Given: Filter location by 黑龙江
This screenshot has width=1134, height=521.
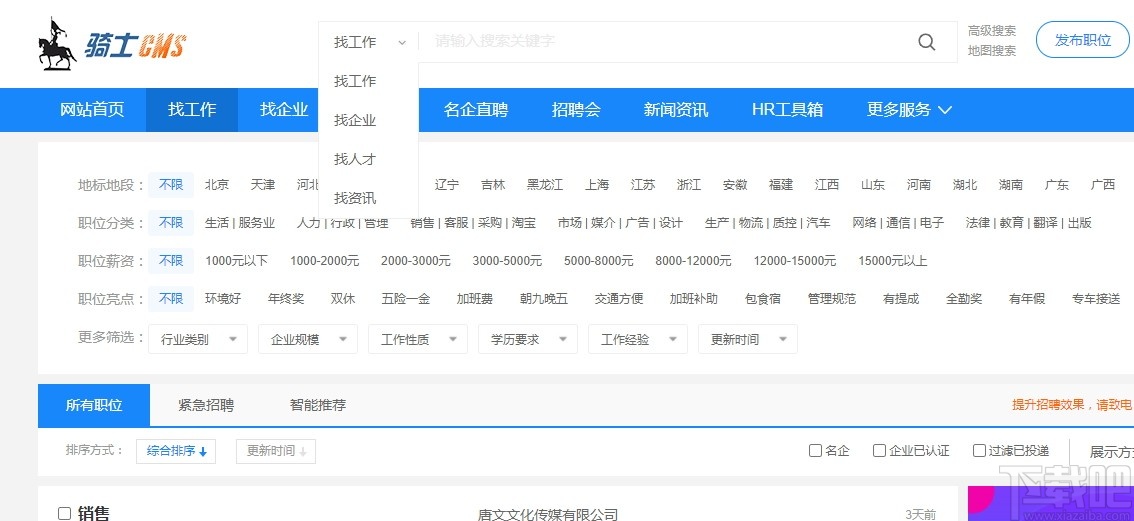Looking at the screenshot, I should point(545,185).
